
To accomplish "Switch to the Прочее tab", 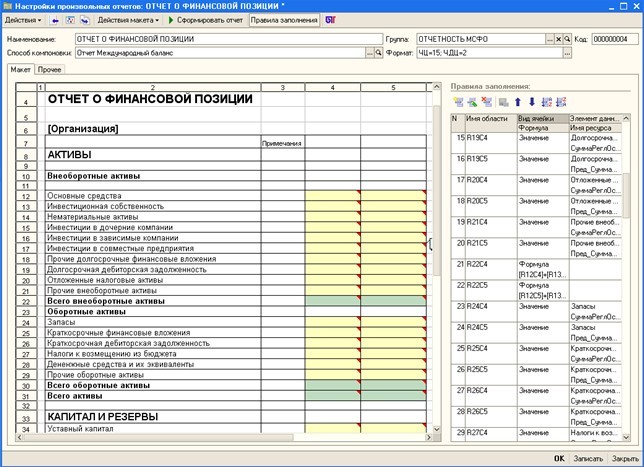I will 49,70.
